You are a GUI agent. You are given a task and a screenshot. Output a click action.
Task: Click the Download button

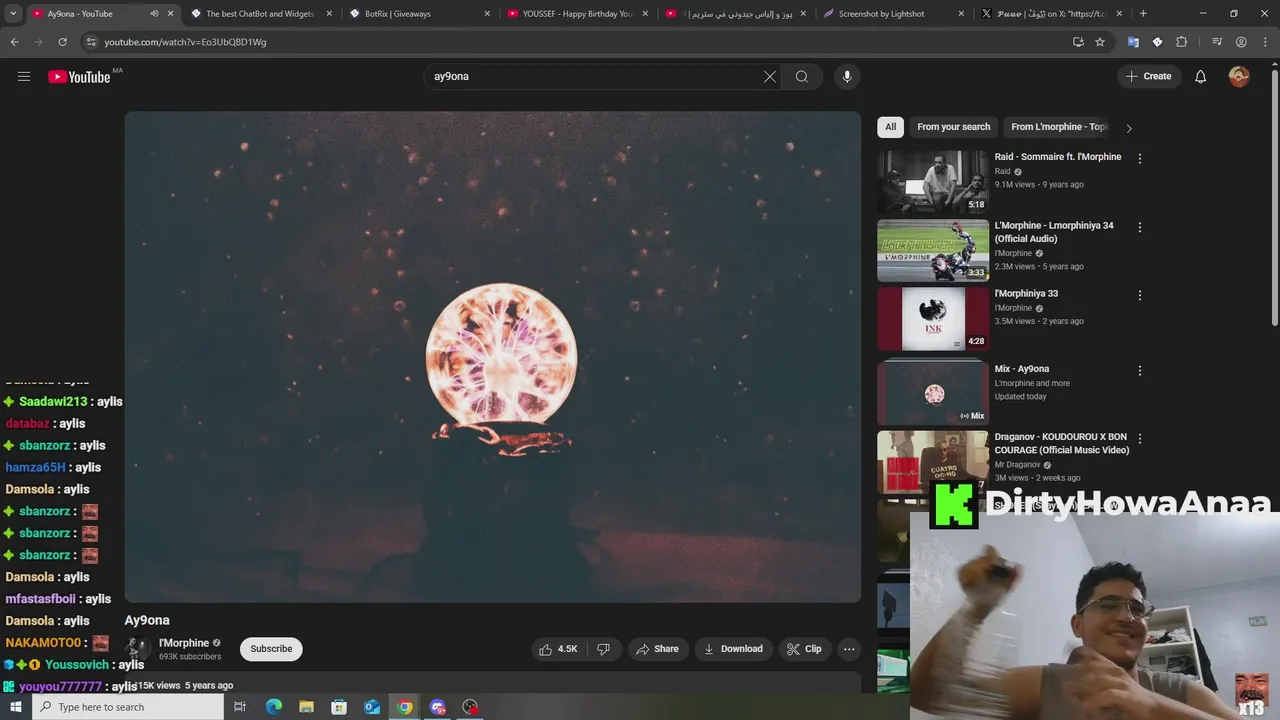tap(733, 649)
